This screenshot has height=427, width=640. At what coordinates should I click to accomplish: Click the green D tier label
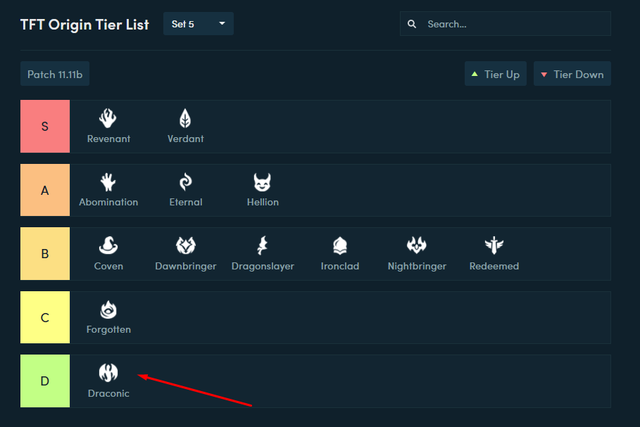pyautogui.click(x=45, y=381)
